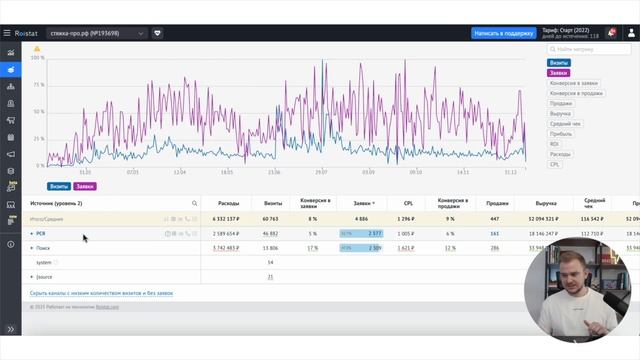Select the highlighted analytics icon in sidebar

click(11, 70)
